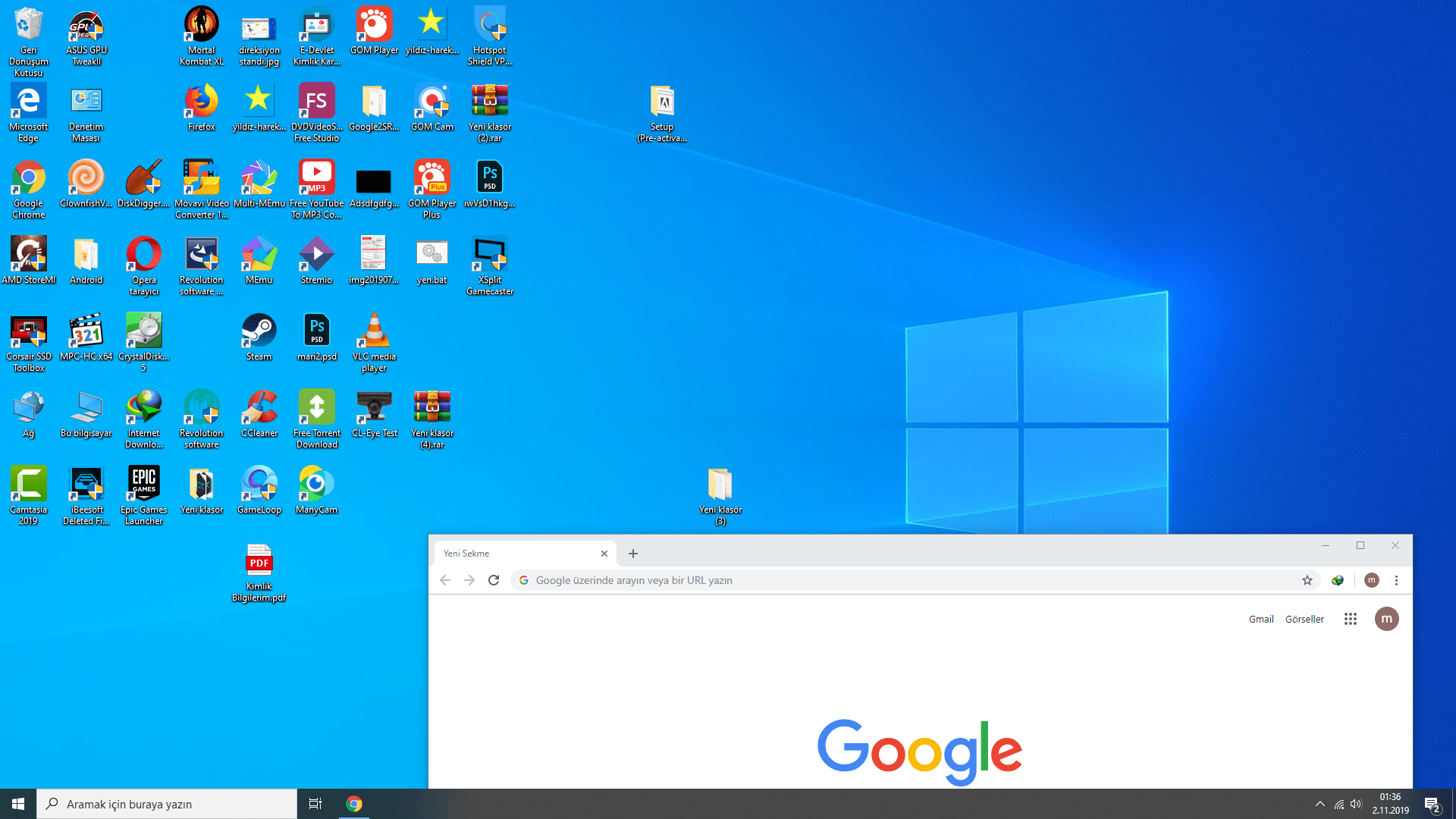1456x819 pixels.
Task: Open a new tab with plus button
Action: point(633,554)
